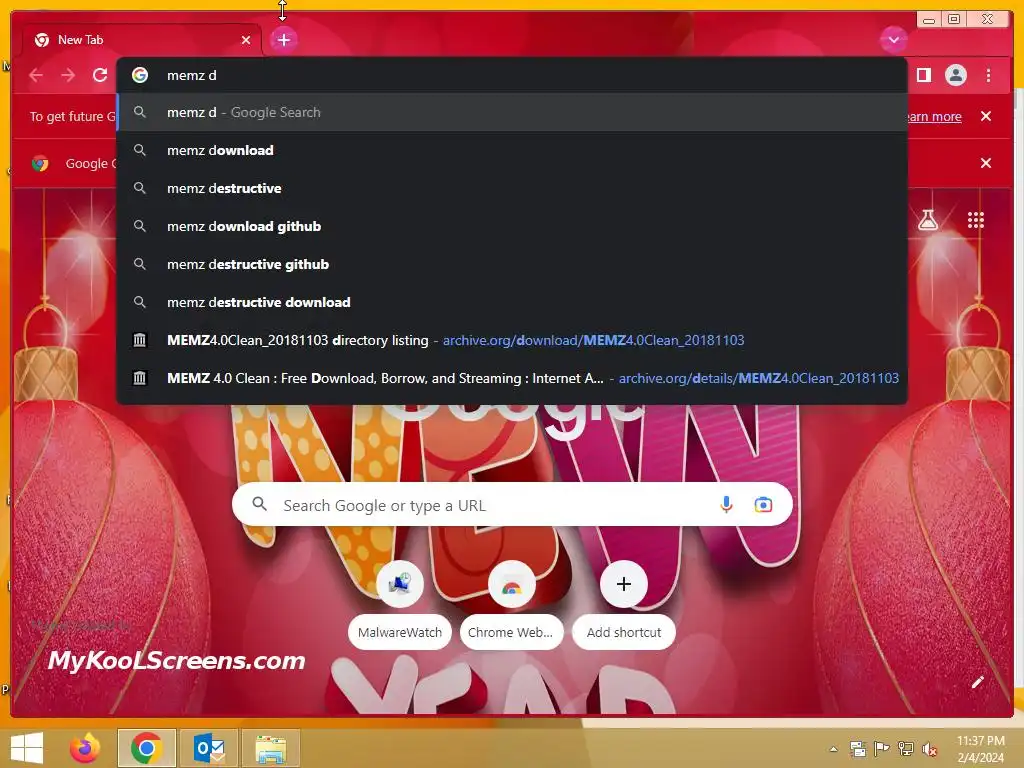
Task: Open a new tab with the plus button
Action: [283, 40]
